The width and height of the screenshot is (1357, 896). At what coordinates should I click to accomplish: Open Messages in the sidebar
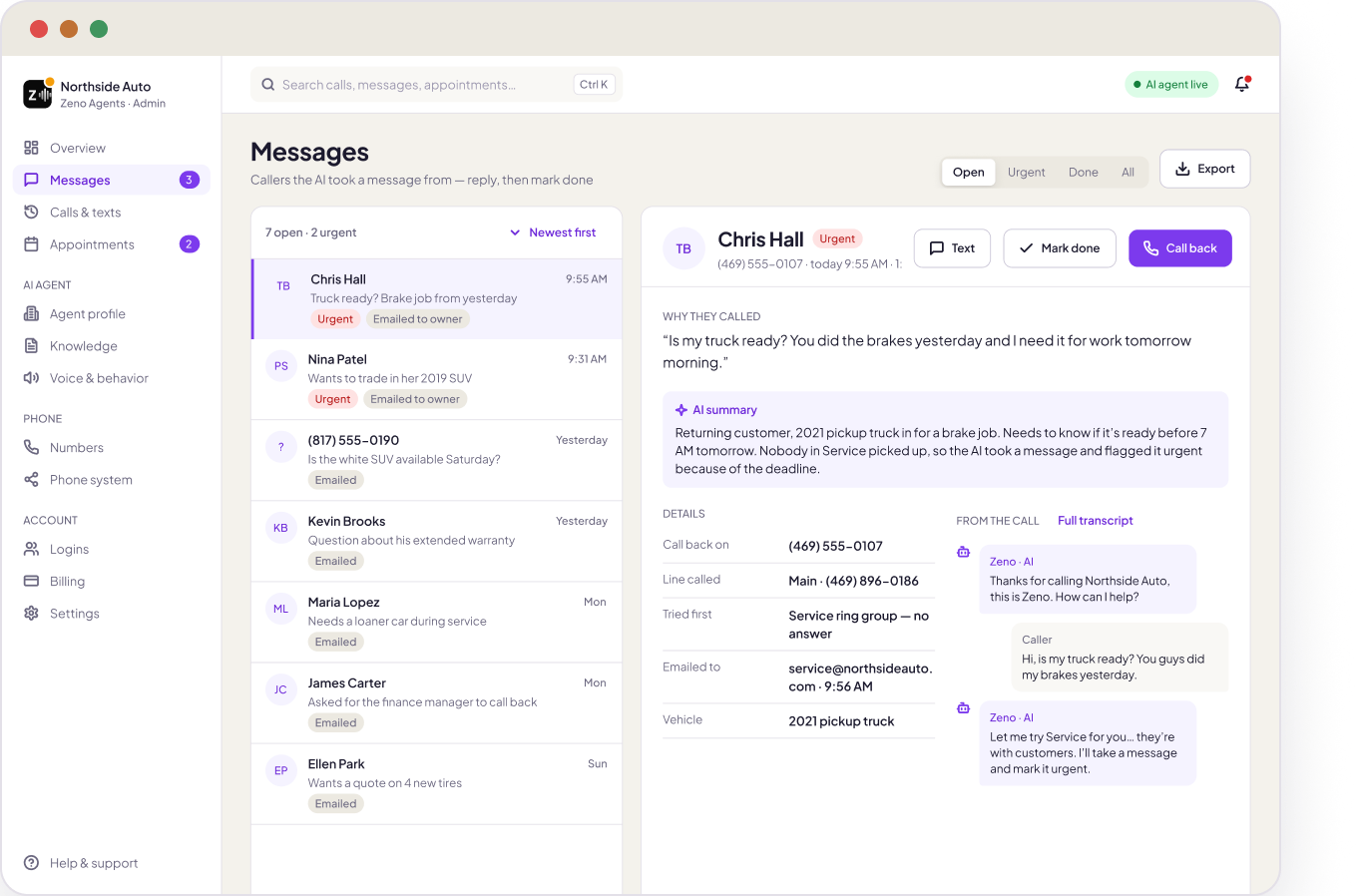[112, 180]
